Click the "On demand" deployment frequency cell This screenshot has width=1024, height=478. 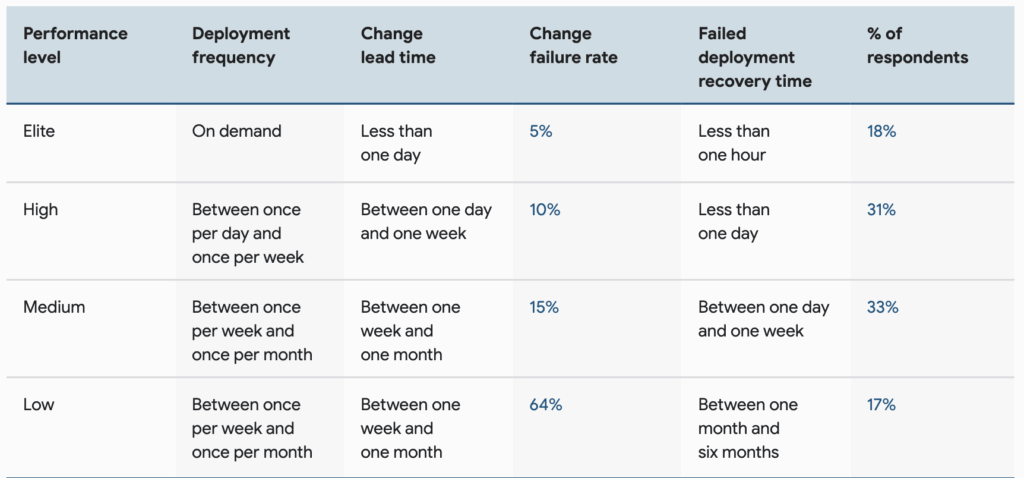[236, 131]
